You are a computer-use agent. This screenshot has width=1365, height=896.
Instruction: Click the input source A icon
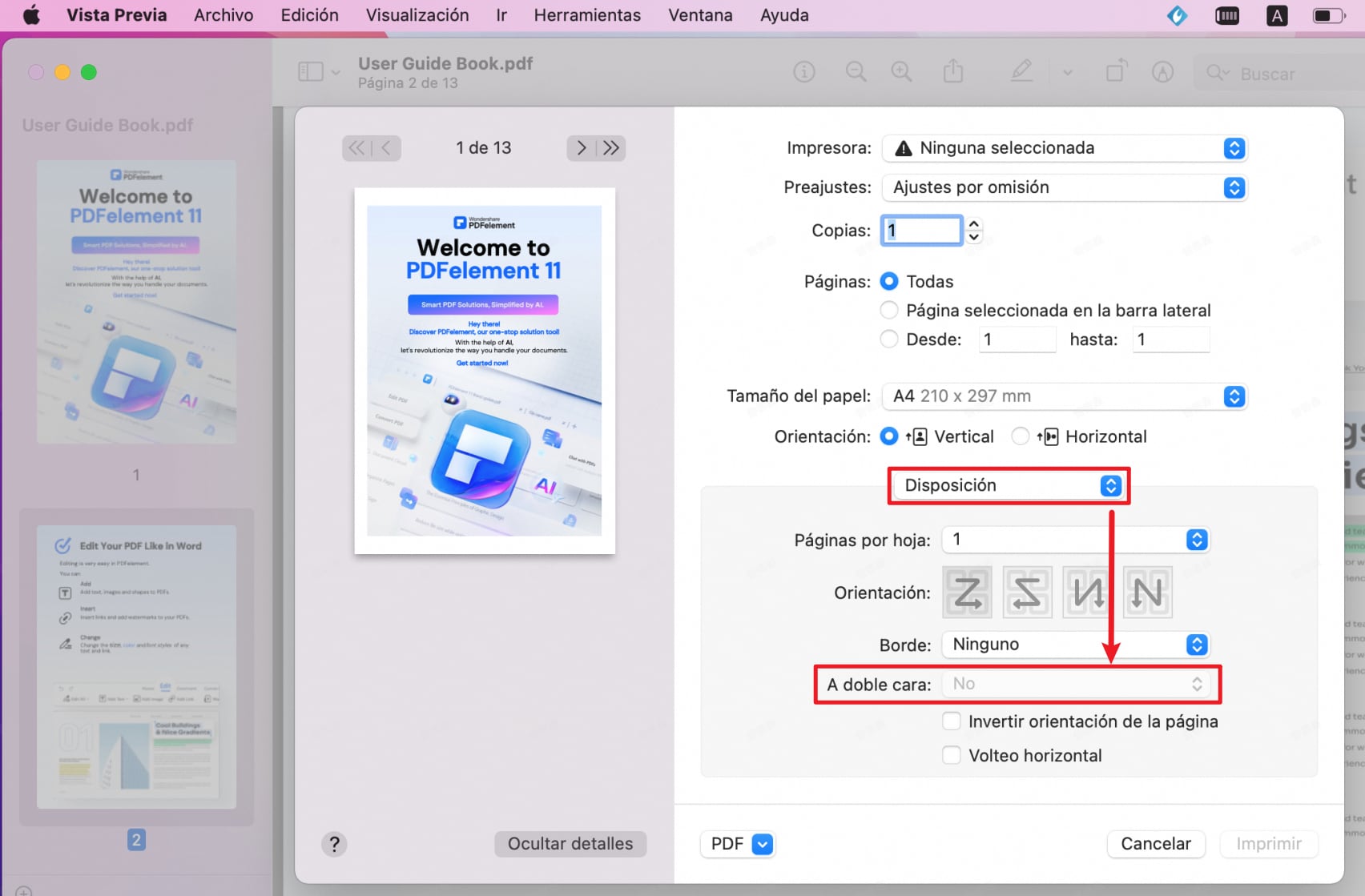(x=1277, y=15)
